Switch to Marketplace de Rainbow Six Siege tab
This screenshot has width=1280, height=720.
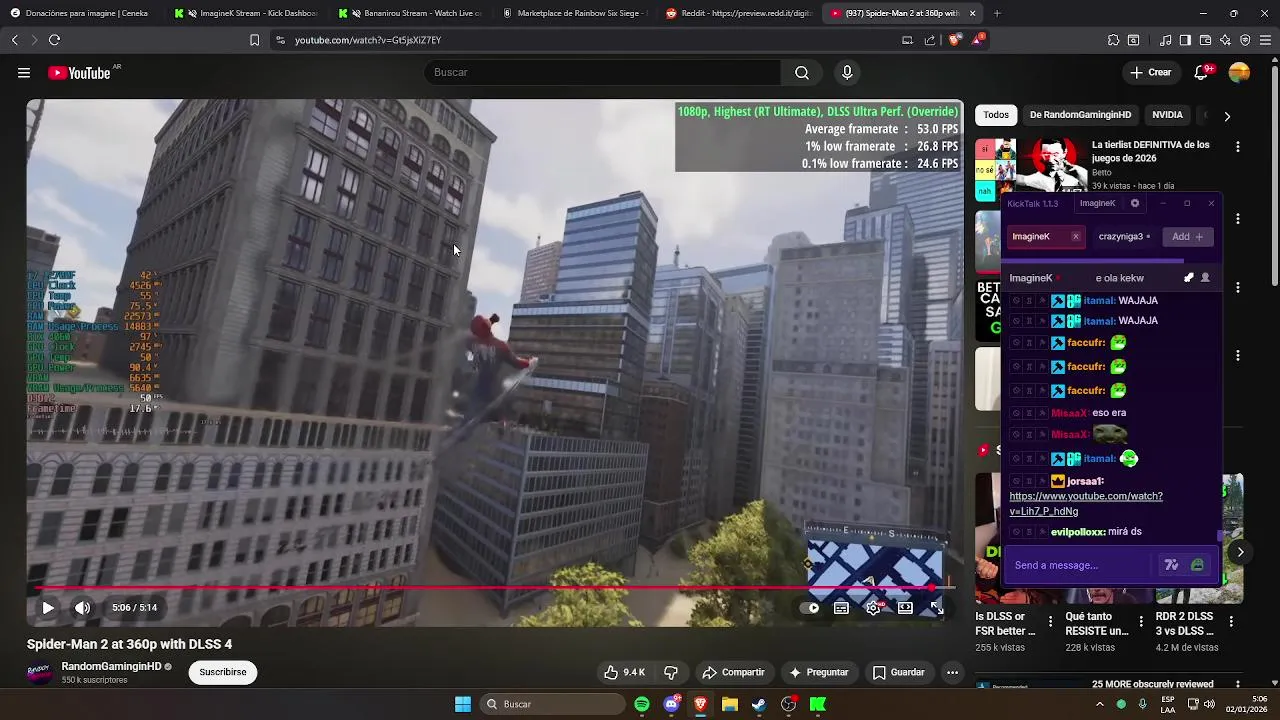[x=575, y=13]
